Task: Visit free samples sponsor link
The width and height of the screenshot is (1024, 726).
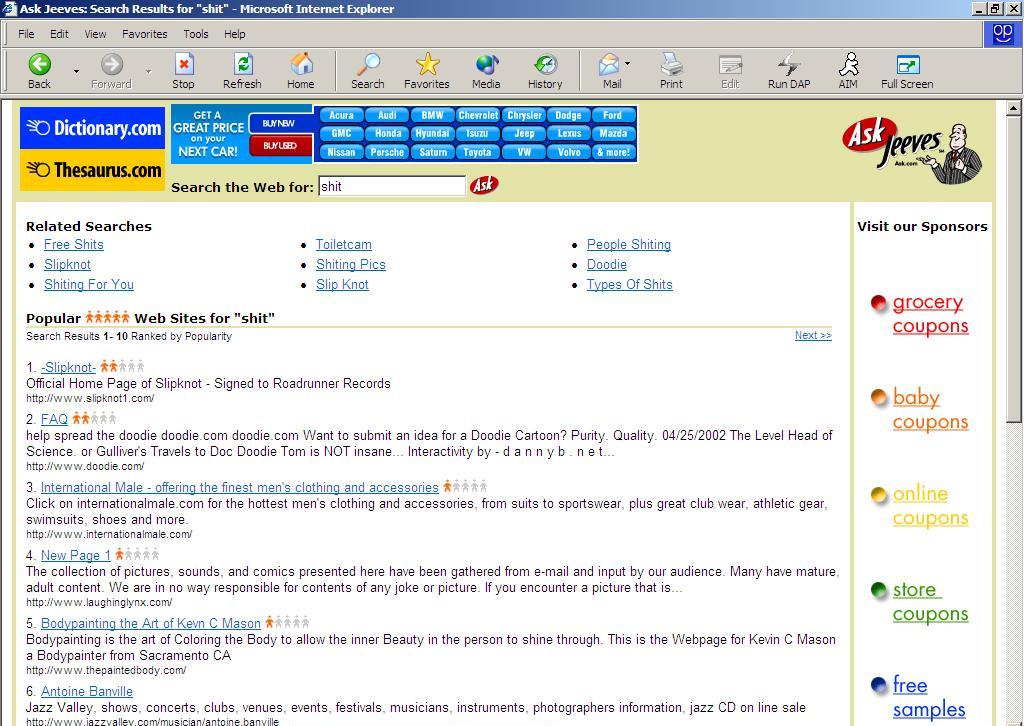Action: [929, 697]
